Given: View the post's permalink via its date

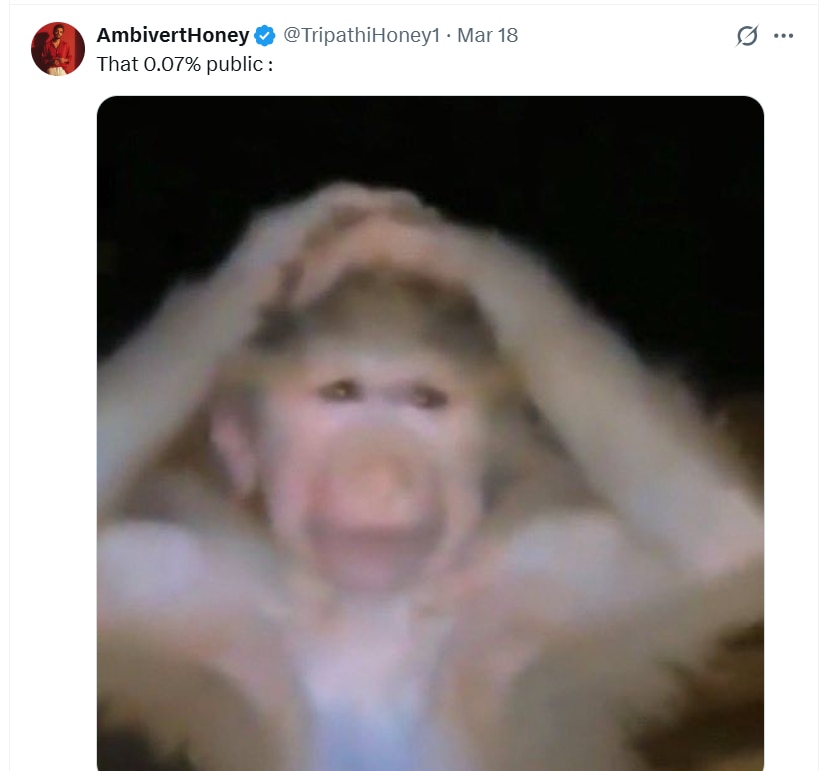Looking at the screenshot, I should coord(488,35).
